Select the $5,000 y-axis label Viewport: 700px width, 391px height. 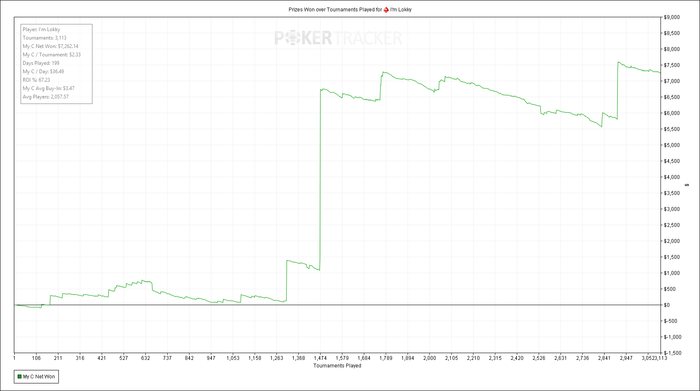[x=672, y=146]
